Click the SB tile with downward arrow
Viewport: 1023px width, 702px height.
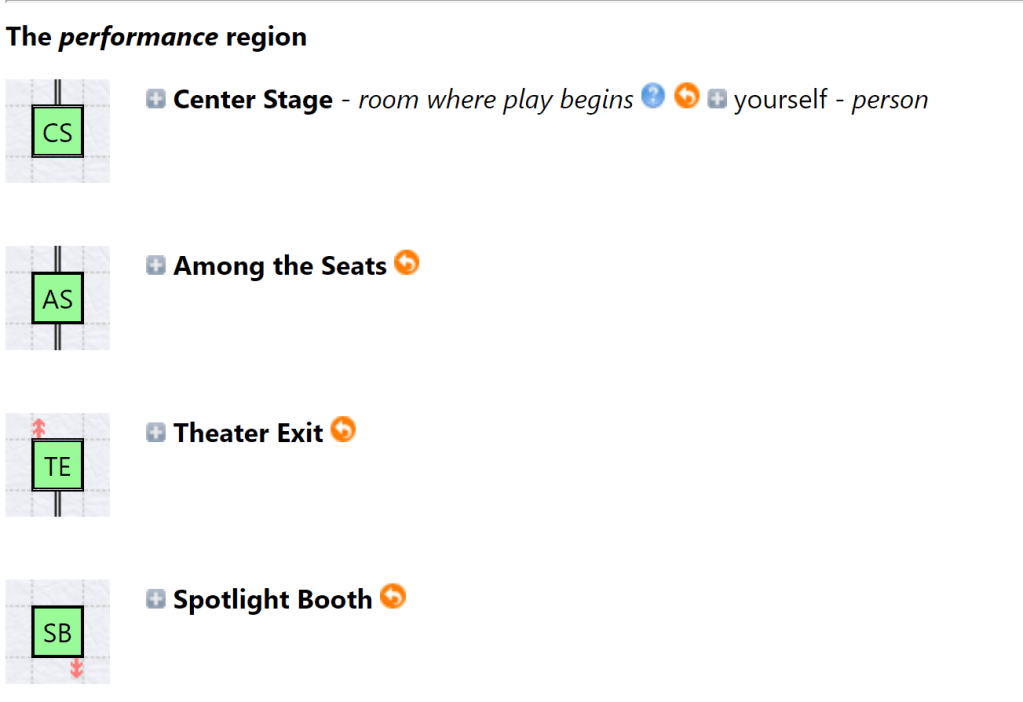(x=57, y=631)
